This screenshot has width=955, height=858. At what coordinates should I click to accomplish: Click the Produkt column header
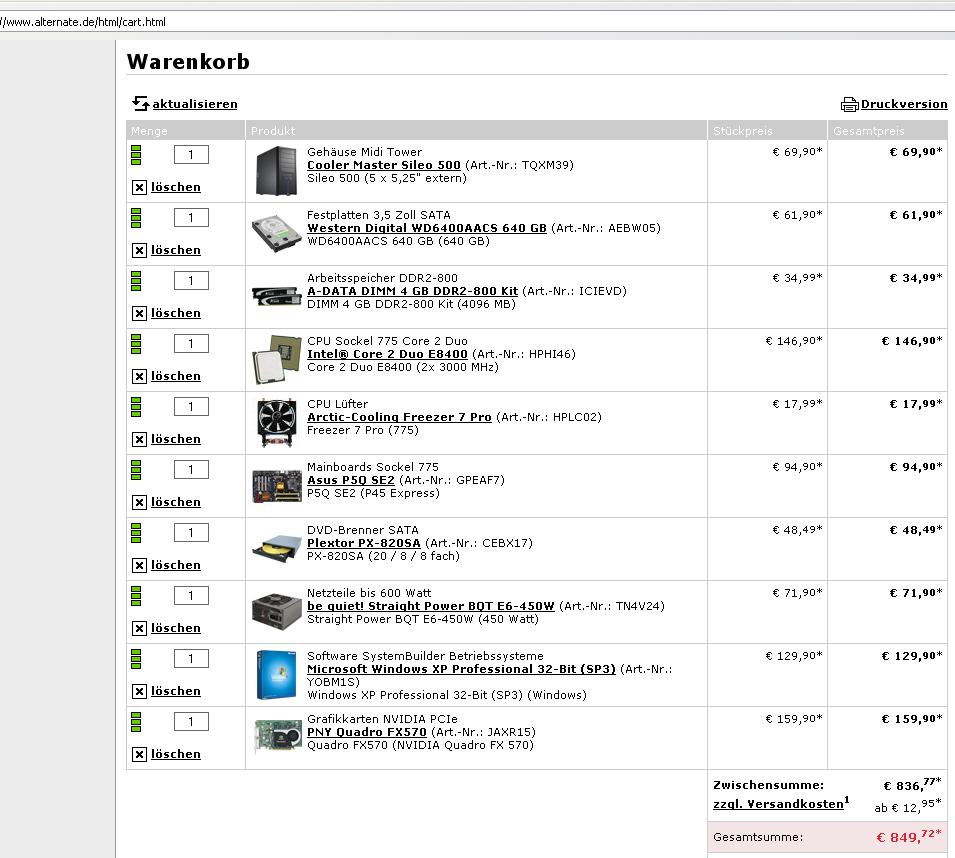coord(476,130)
